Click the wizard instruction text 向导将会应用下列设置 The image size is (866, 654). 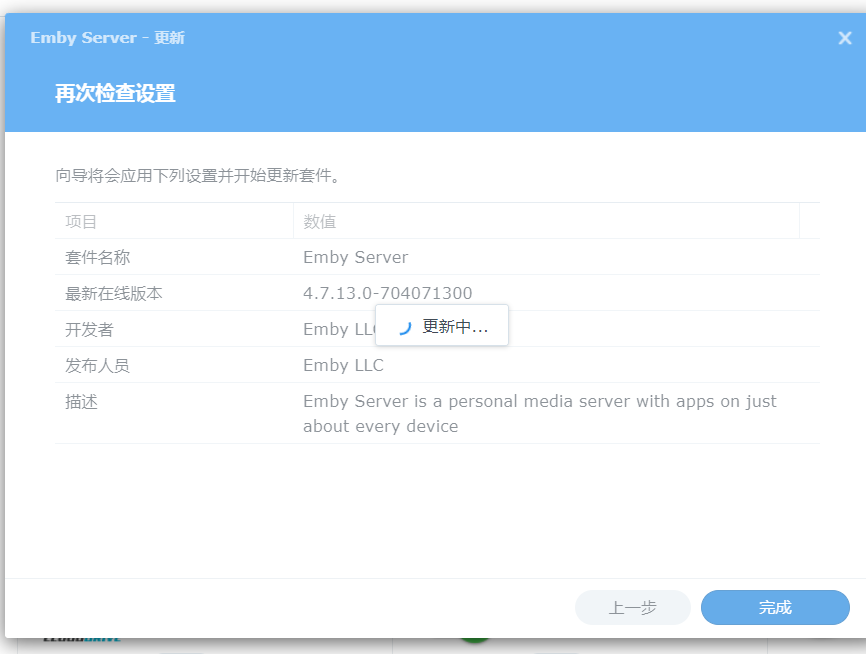click(198, 176)
